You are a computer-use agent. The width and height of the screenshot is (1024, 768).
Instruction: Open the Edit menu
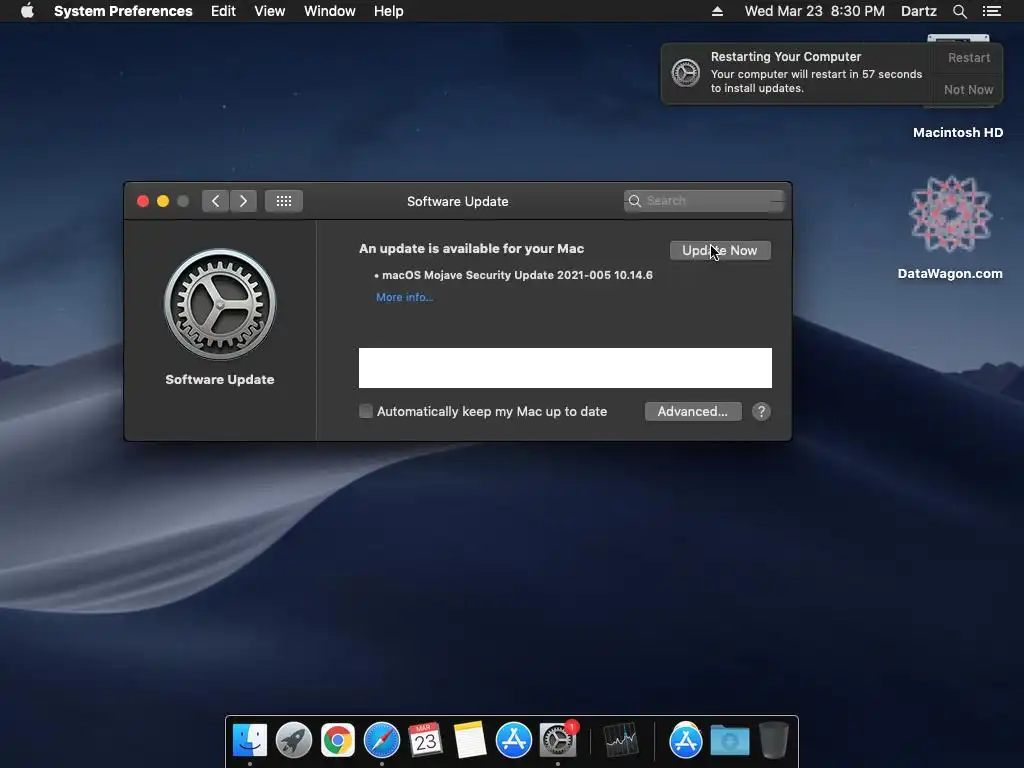(x=223, y=11)
